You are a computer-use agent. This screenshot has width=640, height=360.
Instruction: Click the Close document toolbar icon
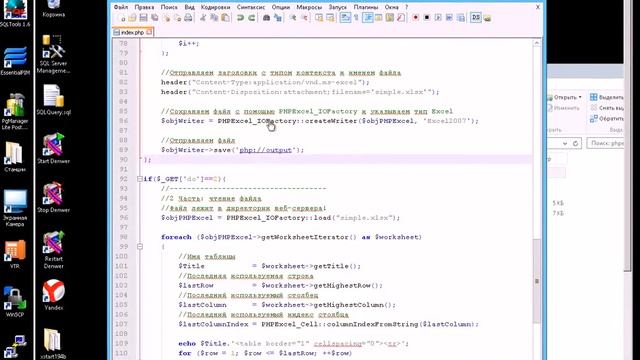click(x=166, y=18)
